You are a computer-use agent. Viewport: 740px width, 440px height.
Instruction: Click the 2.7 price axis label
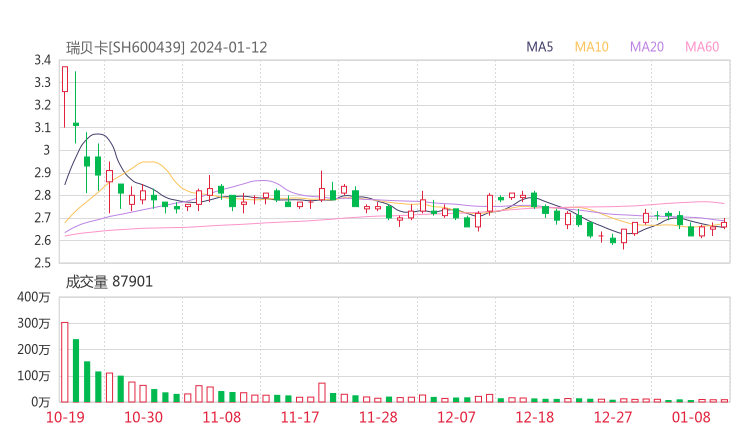coord(42,218)
